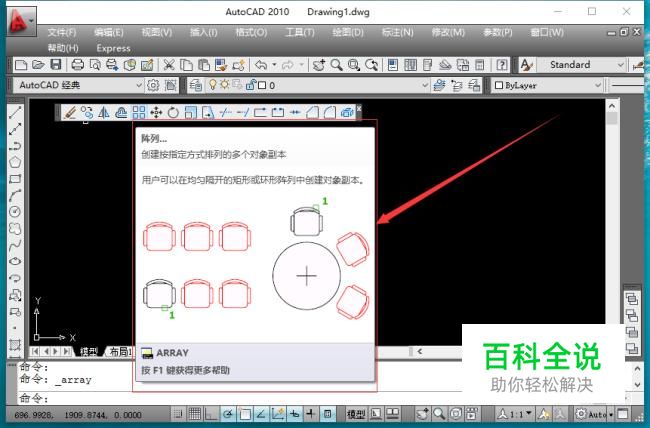The height and width of the screenshot is (428, 650).
Task: Open the ByLayer color dropdown
Action: pyautogui.click(x=548, y=85)
